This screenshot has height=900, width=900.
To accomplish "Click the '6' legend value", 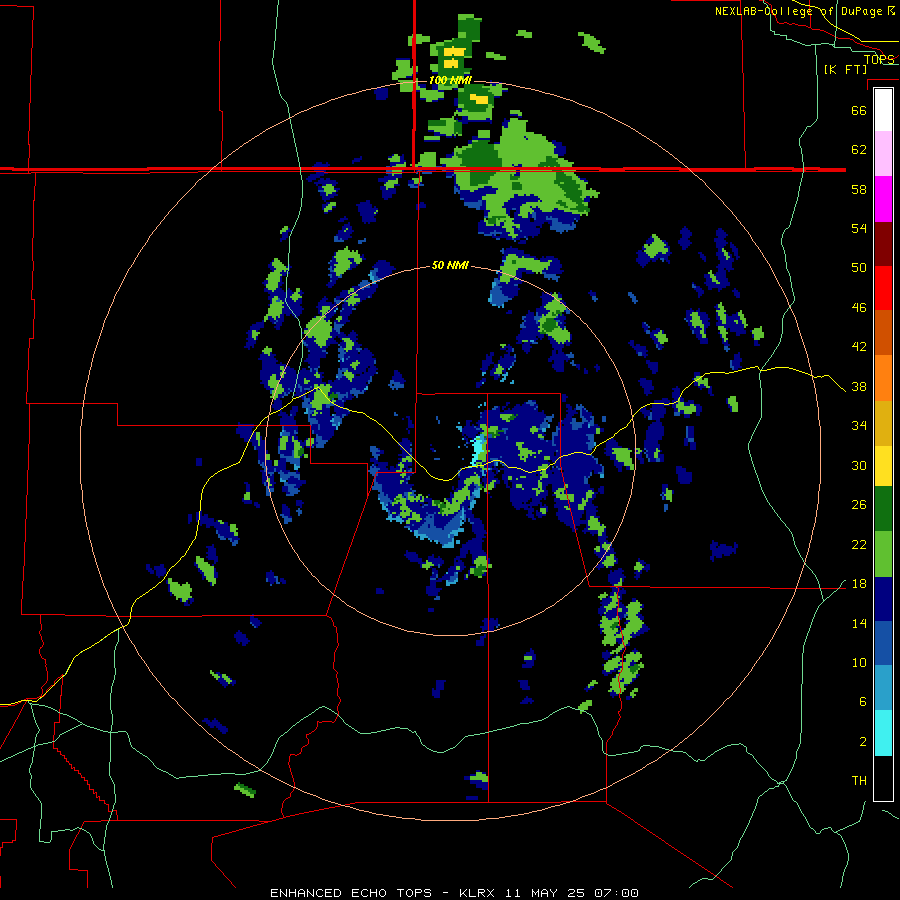I will point(863,702).
